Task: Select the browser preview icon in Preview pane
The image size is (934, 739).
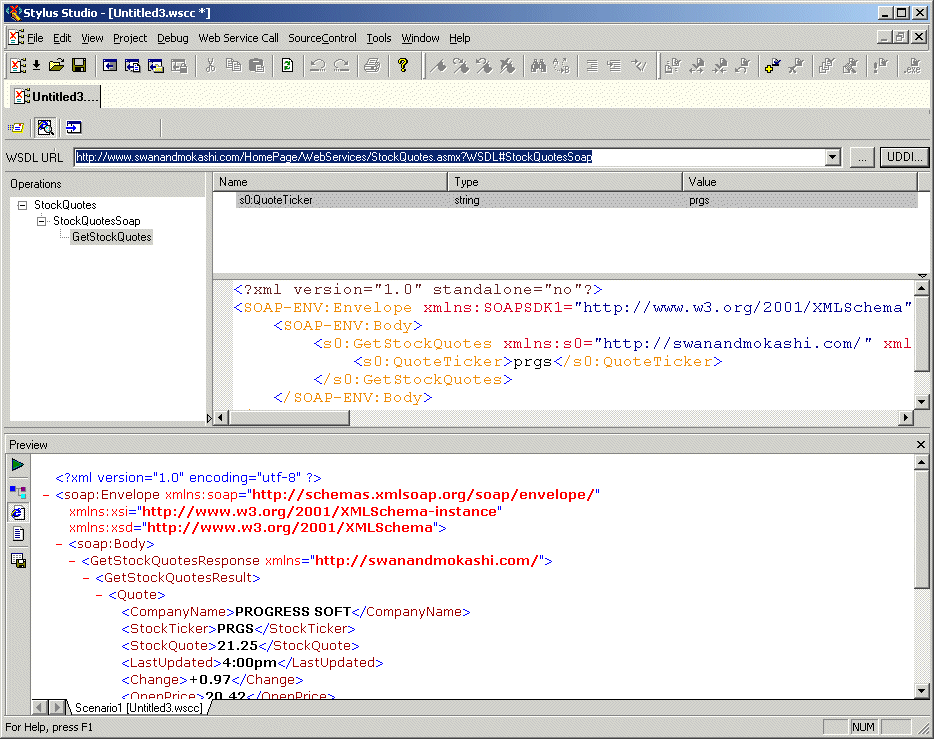Action: point(18,512)
